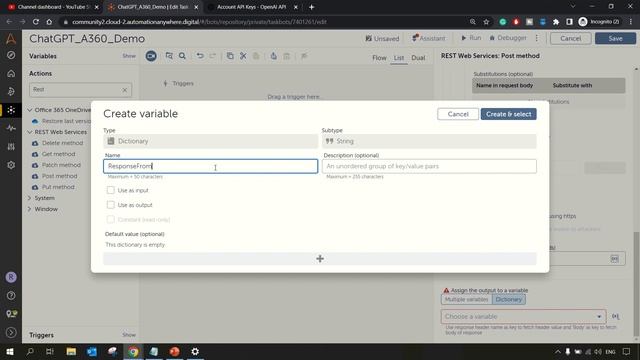Open the Type Dictionary dropdown
Viewport: 640px width, 360px height.
(210, 141)
